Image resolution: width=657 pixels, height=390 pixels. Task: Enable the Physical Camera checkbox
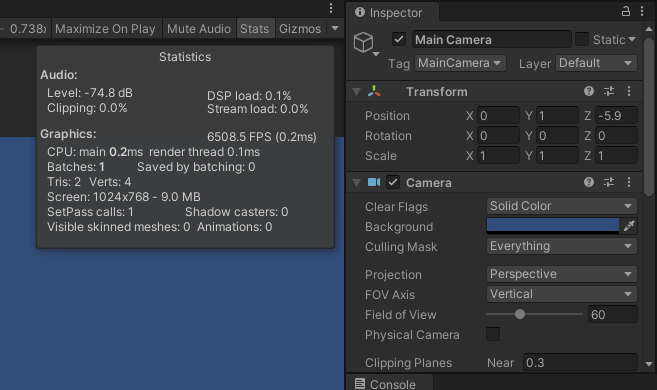coord(493,334)
